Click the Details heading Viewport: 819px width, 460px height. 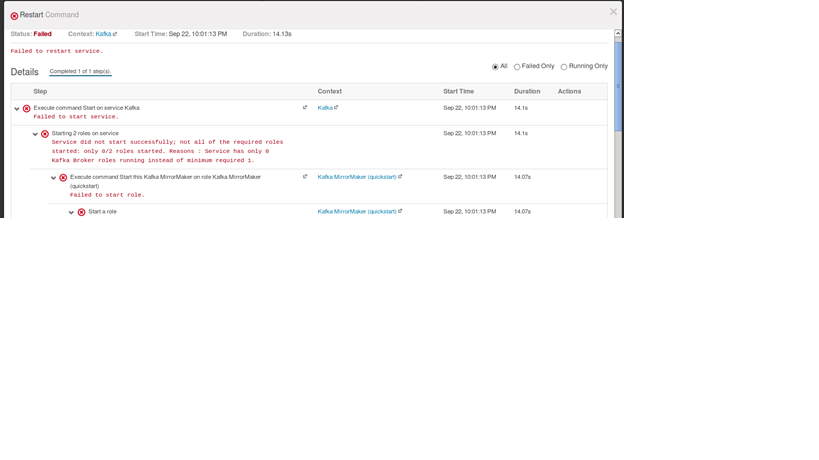pyautogui.click(x=25, y=72)
